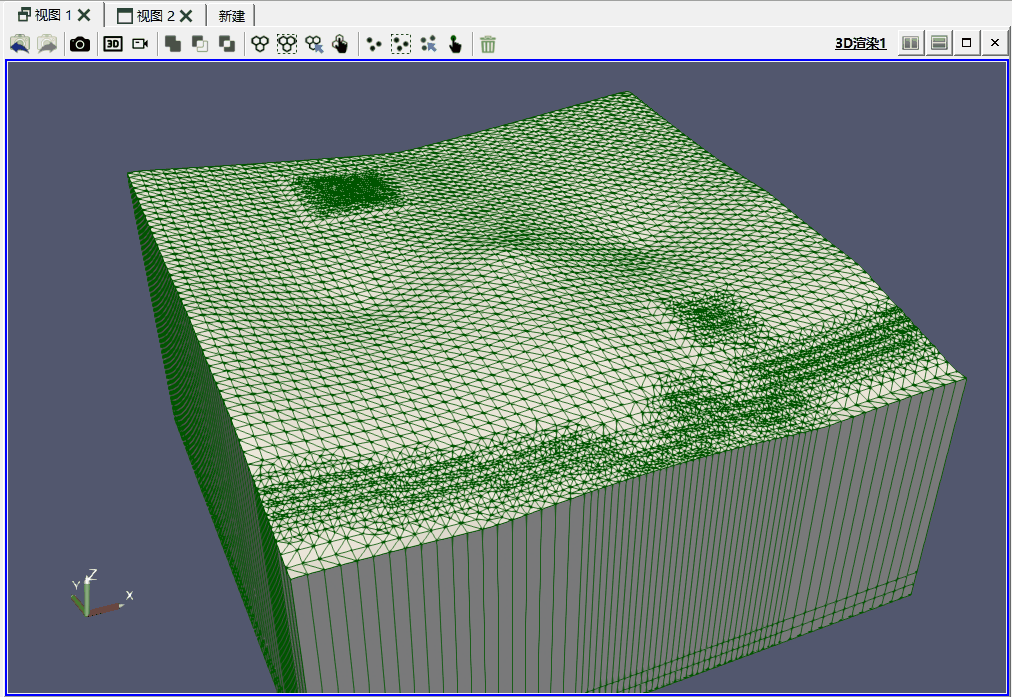Click the XYZ orientation axes widget
This screenshot has height=697, width=1012.
pyautogui.click(x=102, y=594)
